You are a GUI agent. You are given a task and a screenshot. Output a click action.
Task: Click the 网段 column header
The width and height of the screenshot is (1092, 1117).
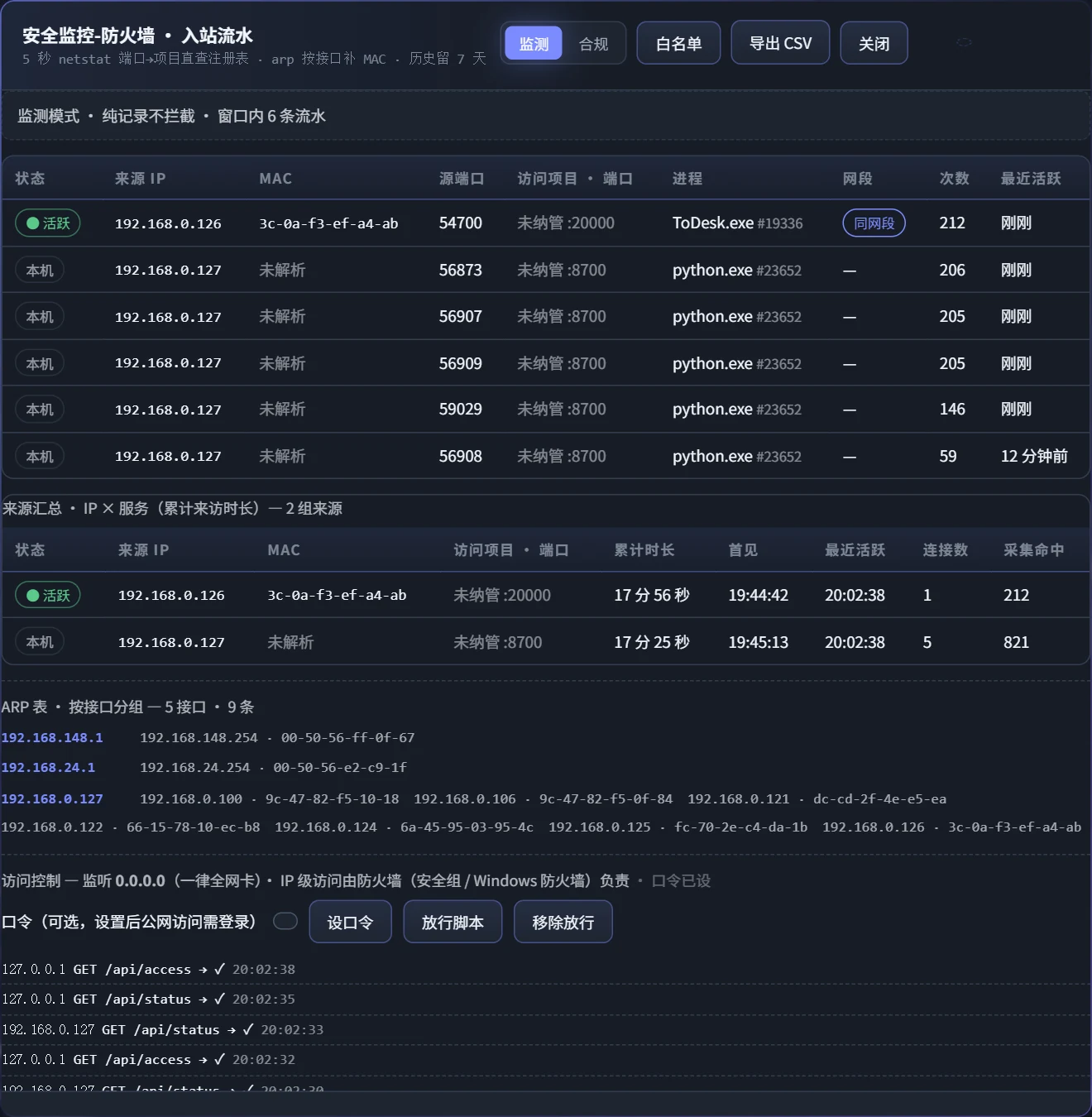point(858,179)
